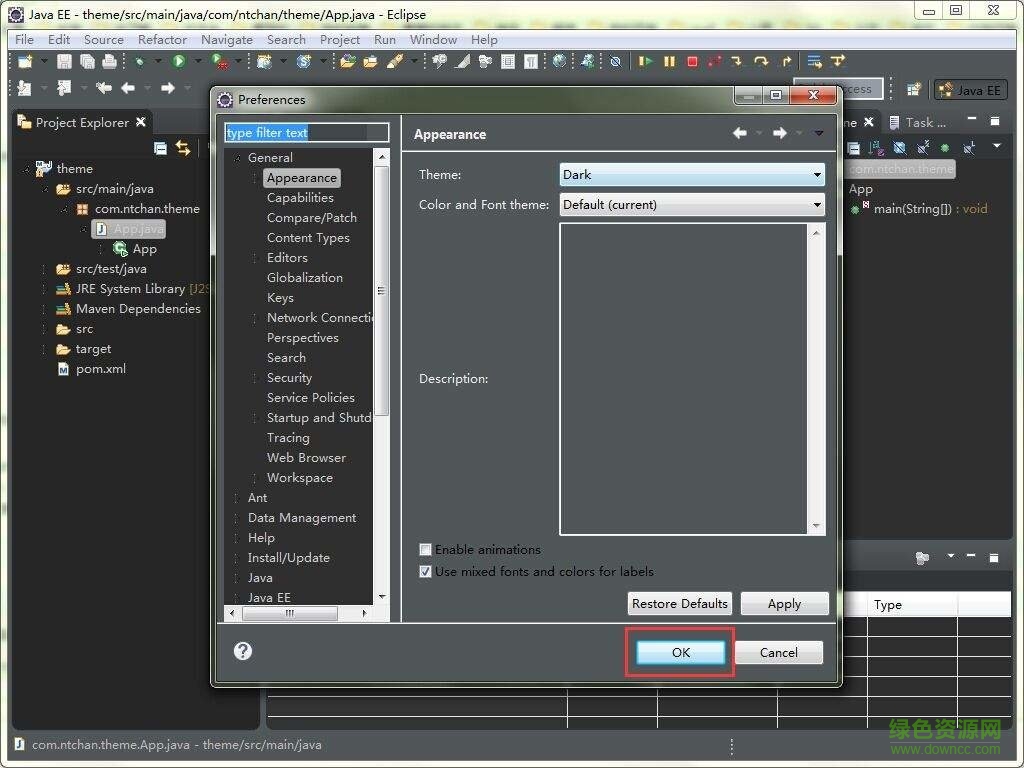The width and height of the screenshot is (1024, 768).
Task: Select the Java EE perspective button
Action: point(969,90)
